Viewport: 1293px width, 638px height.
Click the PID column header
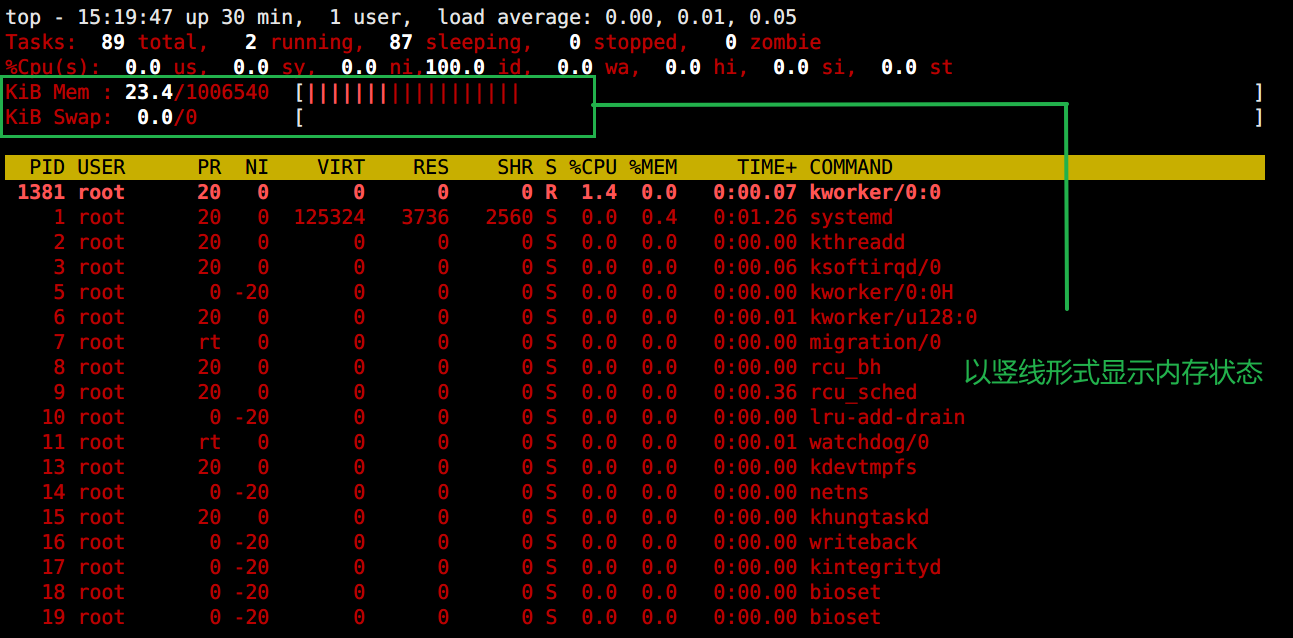(48, 167)
